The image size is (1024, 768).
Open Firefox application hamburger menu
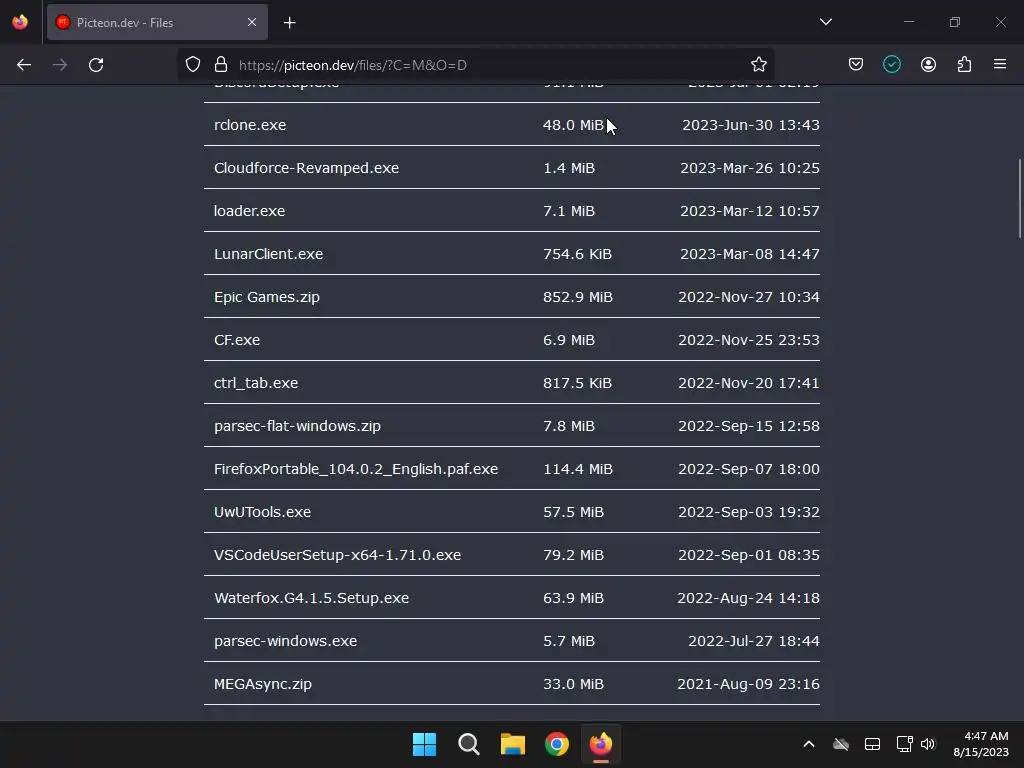pyautogui.click(x=1000, y=65)
